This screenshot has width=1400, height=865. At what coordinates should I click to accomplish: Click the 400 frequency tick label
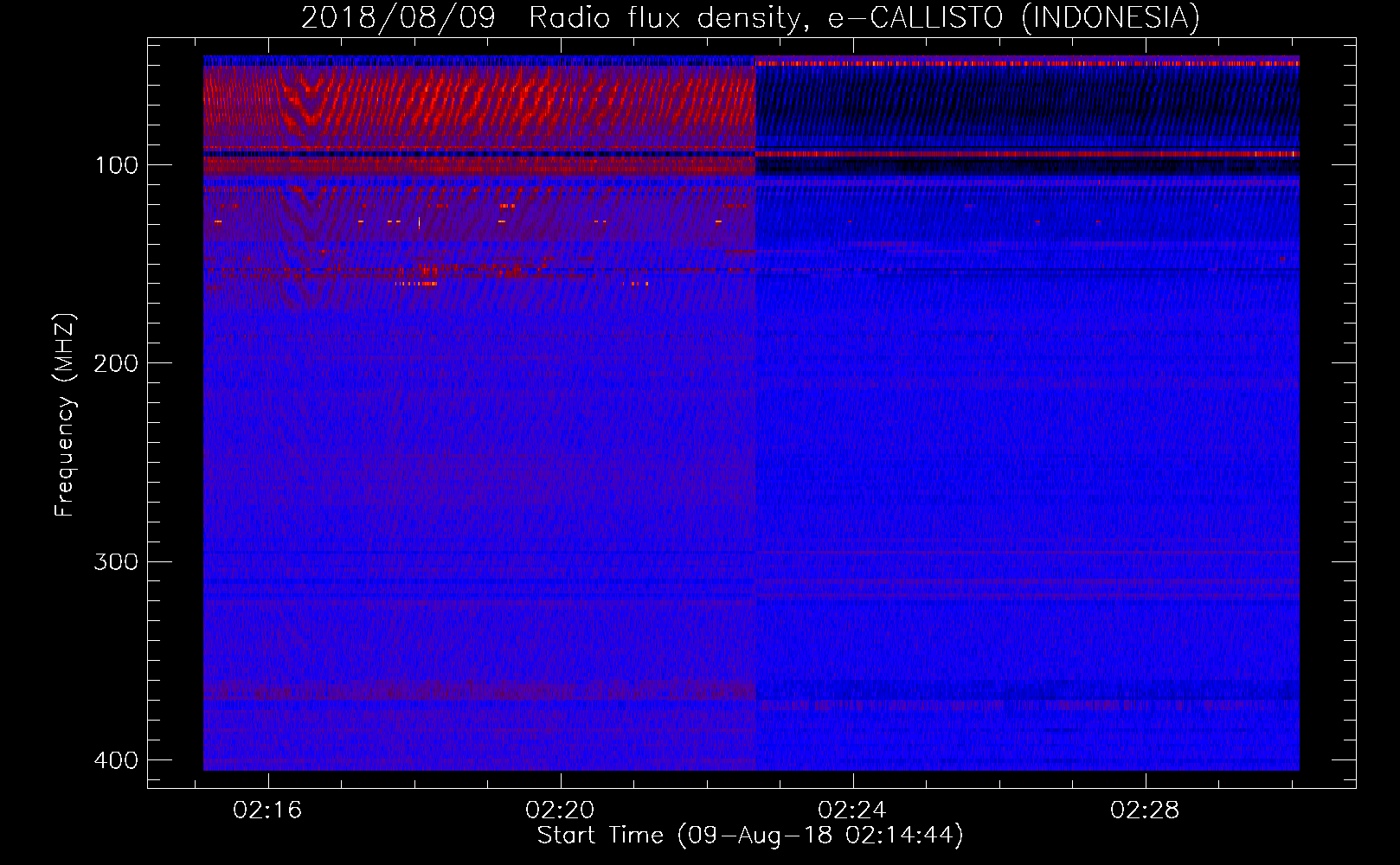pyautogui.click(x=116, y=760)
